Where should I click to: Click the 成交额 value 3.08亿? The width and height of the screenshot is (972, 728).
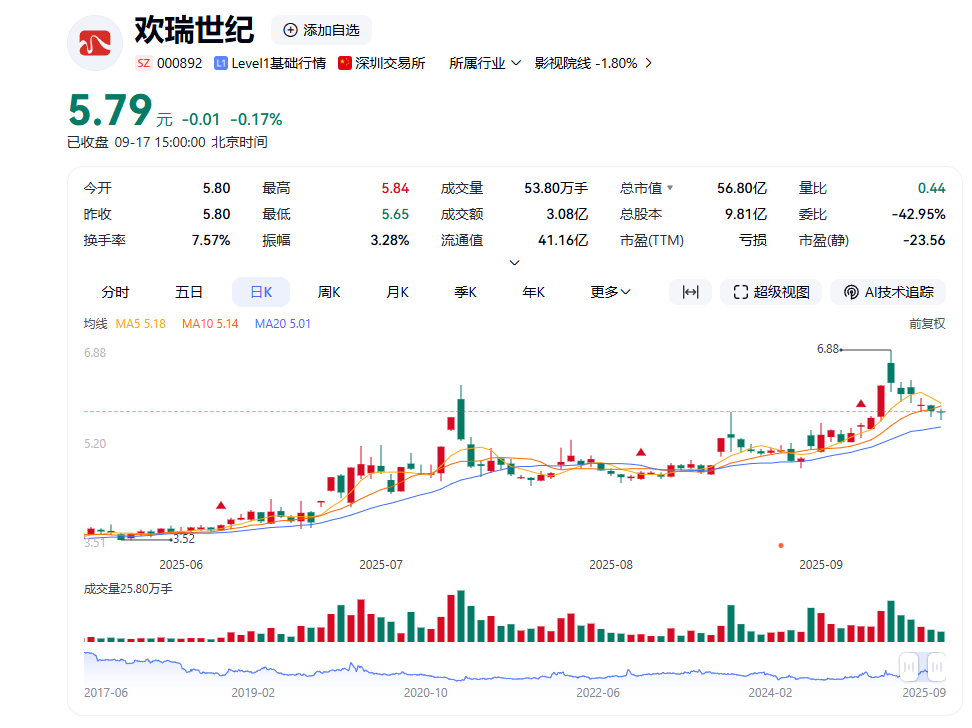(x=567, y=214)
